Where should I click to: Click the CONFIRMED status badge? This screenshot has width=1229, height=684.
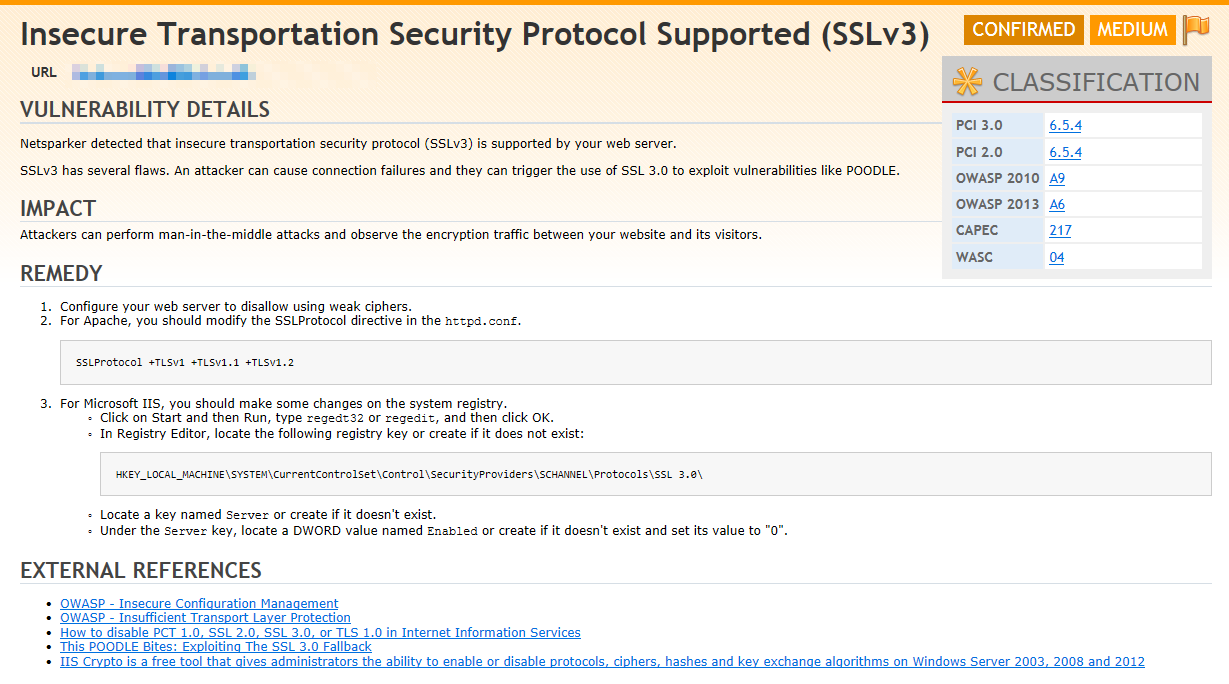[x=1023, y=29]
